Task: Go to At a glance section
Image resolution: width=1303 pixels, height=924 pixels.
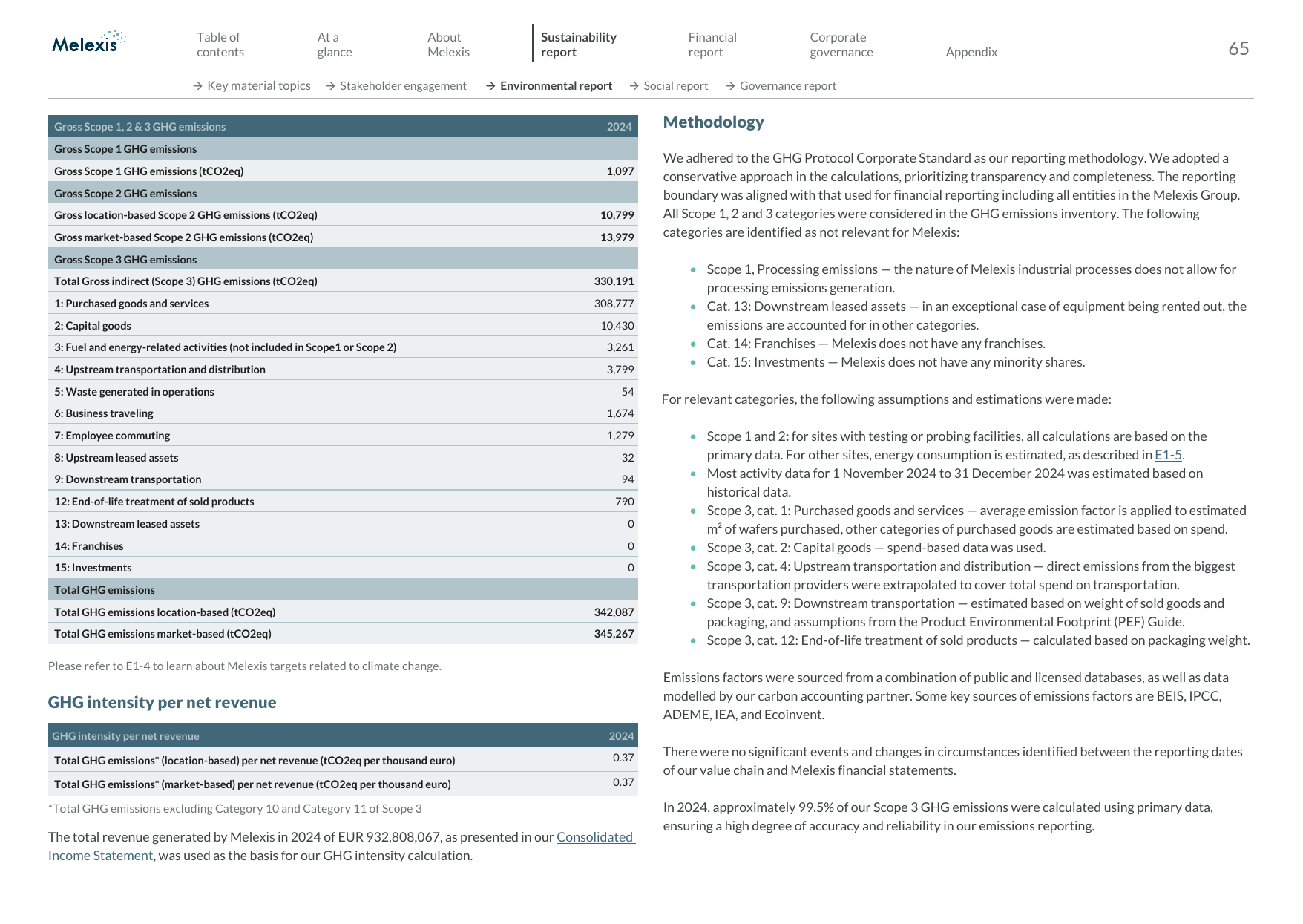Action: pos(334,45)
